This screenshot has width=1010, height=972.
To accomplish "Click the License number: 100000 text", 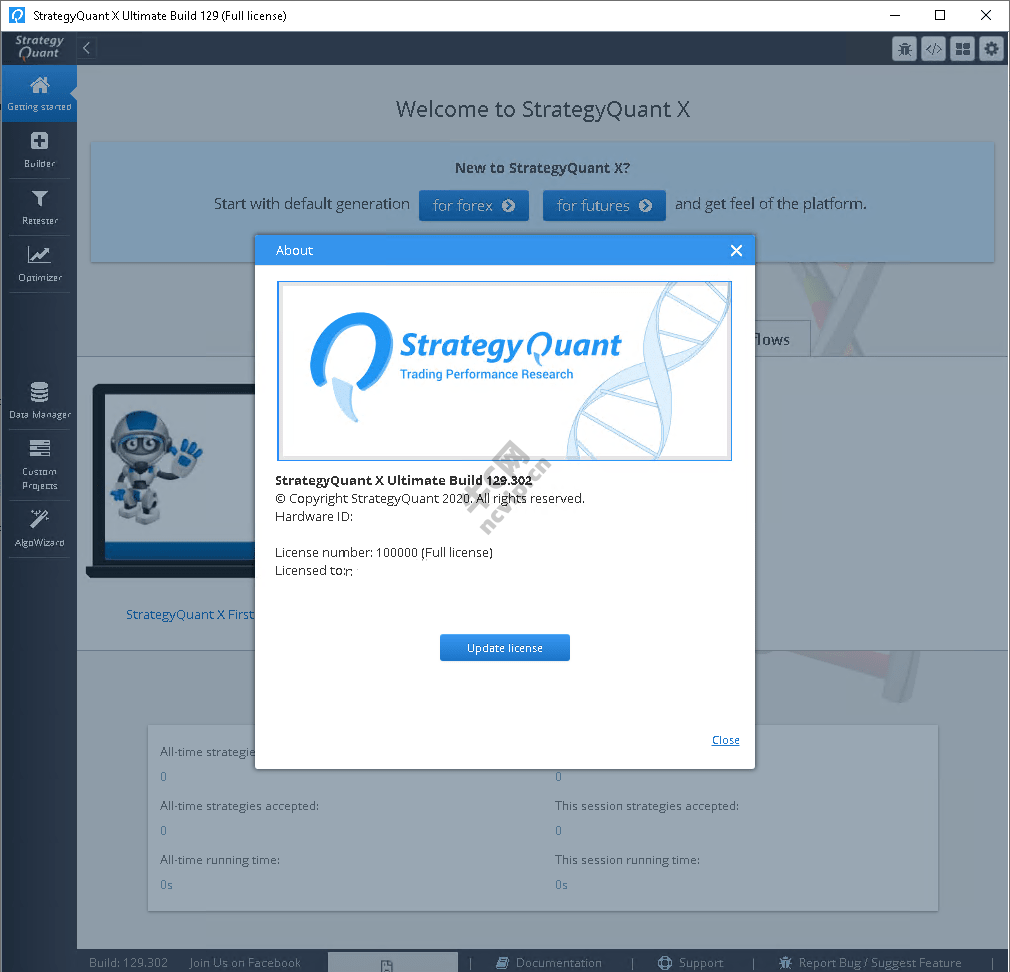I will tap(384, 552).
